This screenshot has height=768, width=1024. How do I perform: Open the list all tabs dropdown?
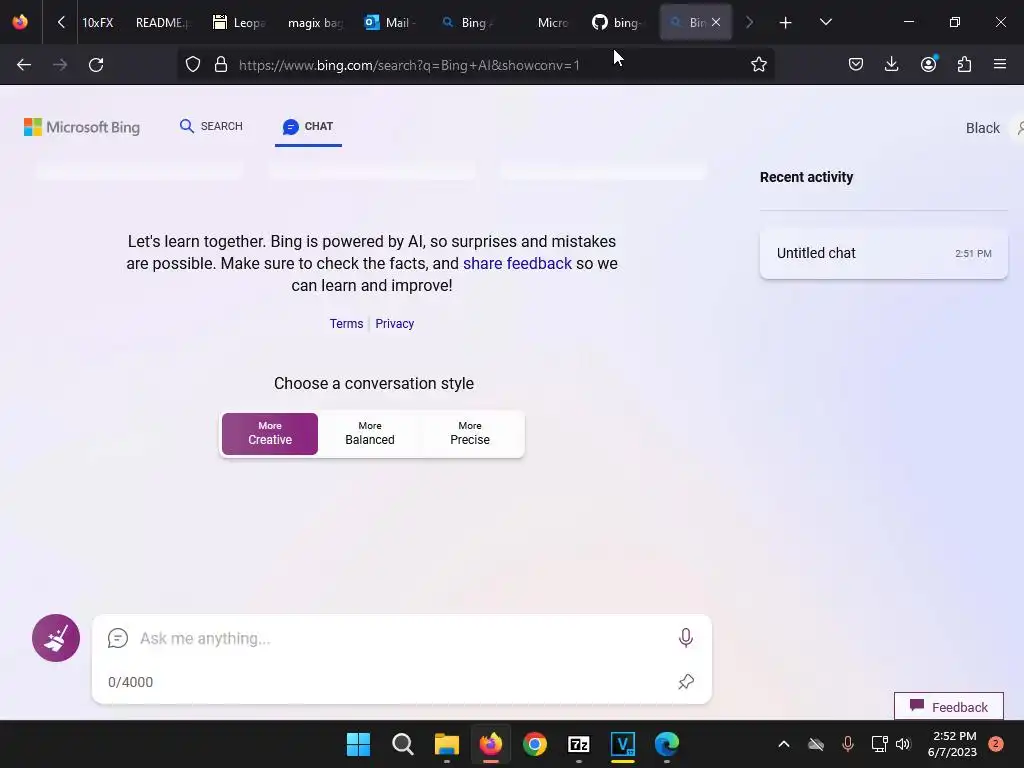pos(825,22)
